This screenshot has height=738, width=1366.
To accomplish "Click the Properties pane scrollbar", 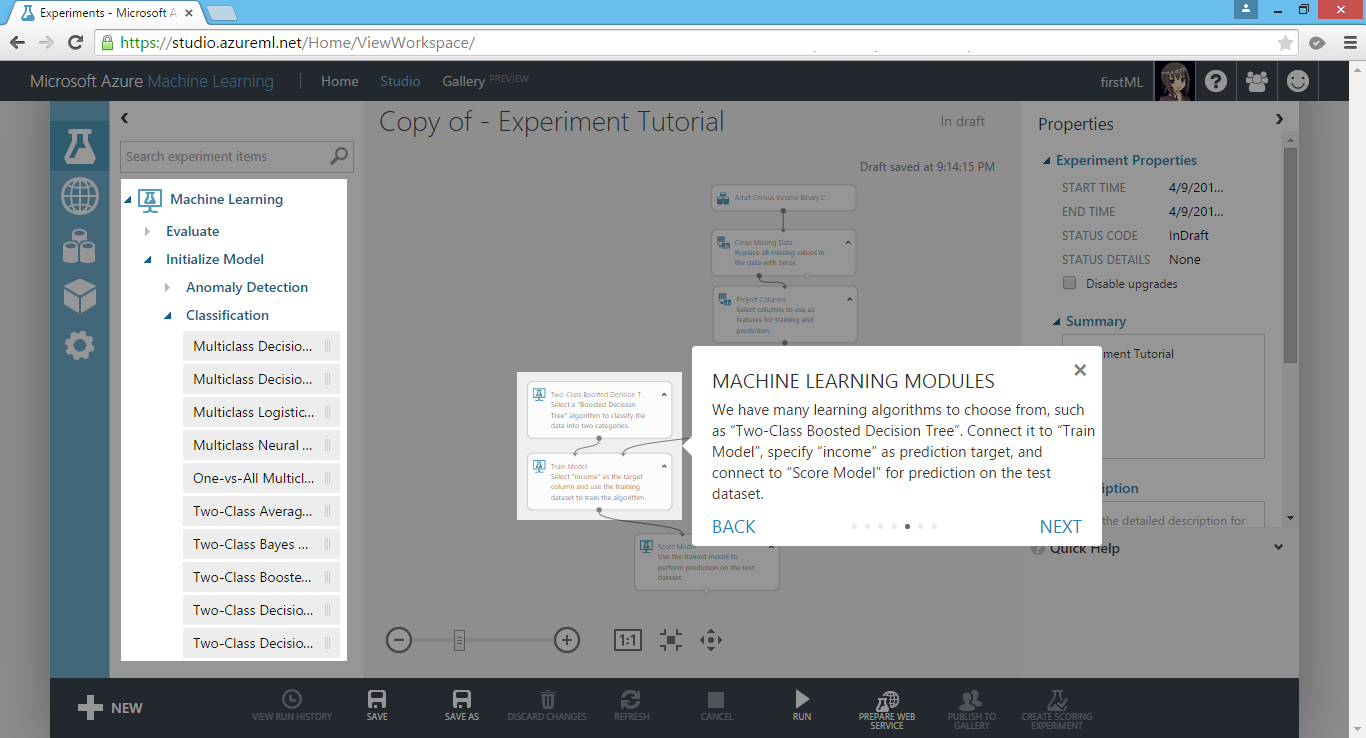I will coord(1290,255).
